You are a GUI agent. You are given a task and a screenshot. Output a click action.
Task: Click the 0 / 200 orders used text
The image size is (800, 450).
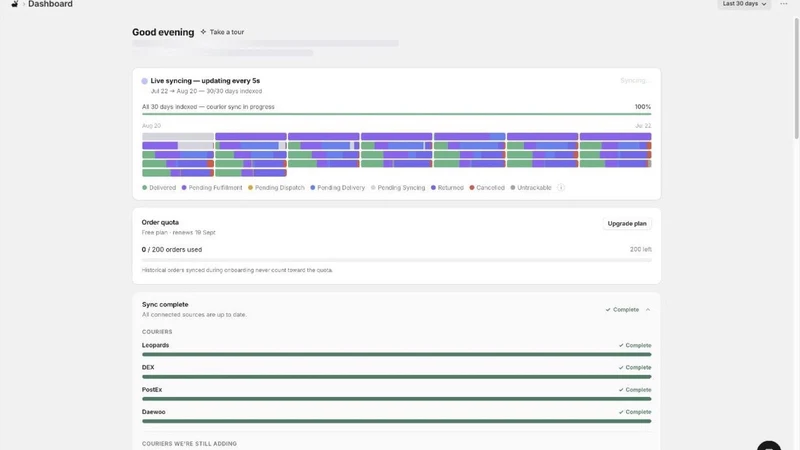point(172,249)
